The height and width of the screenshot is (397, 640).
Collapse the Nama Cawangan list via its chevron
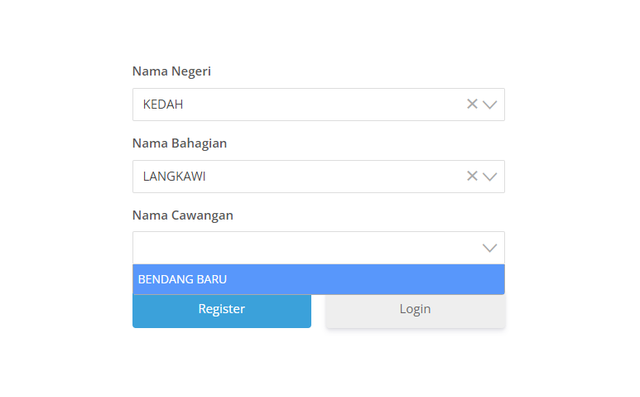click(x=489, y=248)
